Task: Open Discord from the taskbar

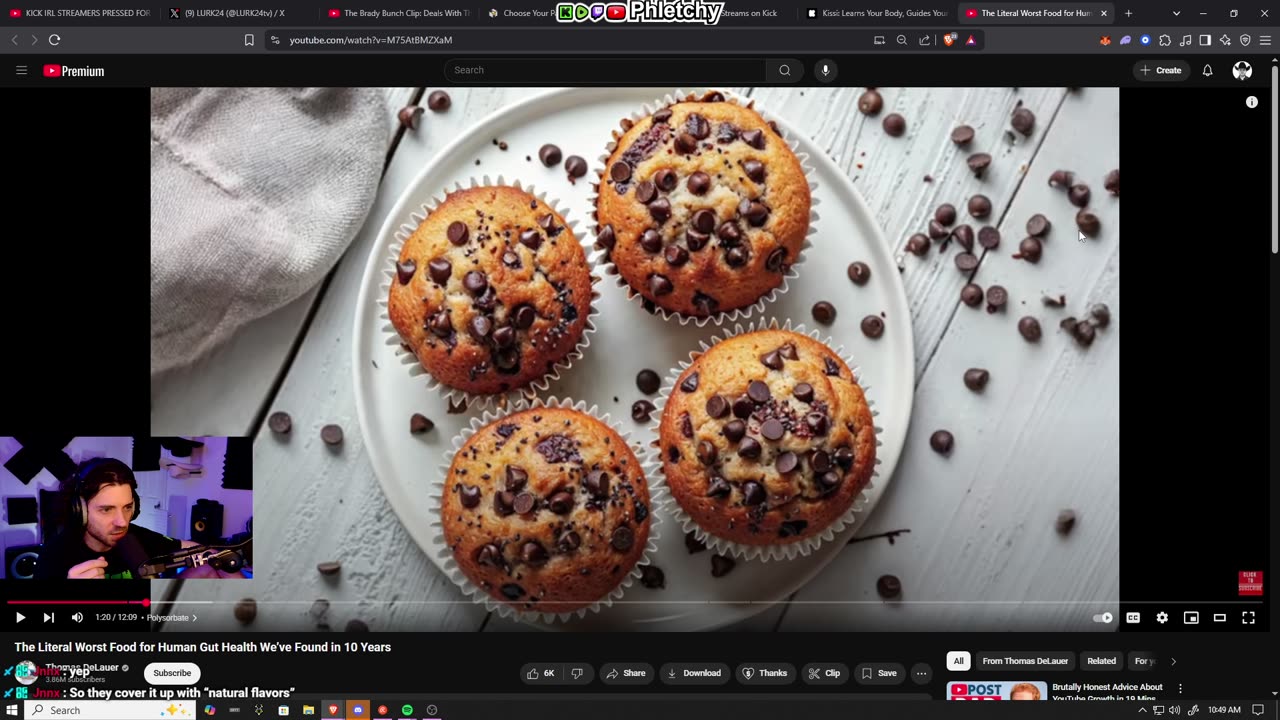Action: tap(358, 710)
